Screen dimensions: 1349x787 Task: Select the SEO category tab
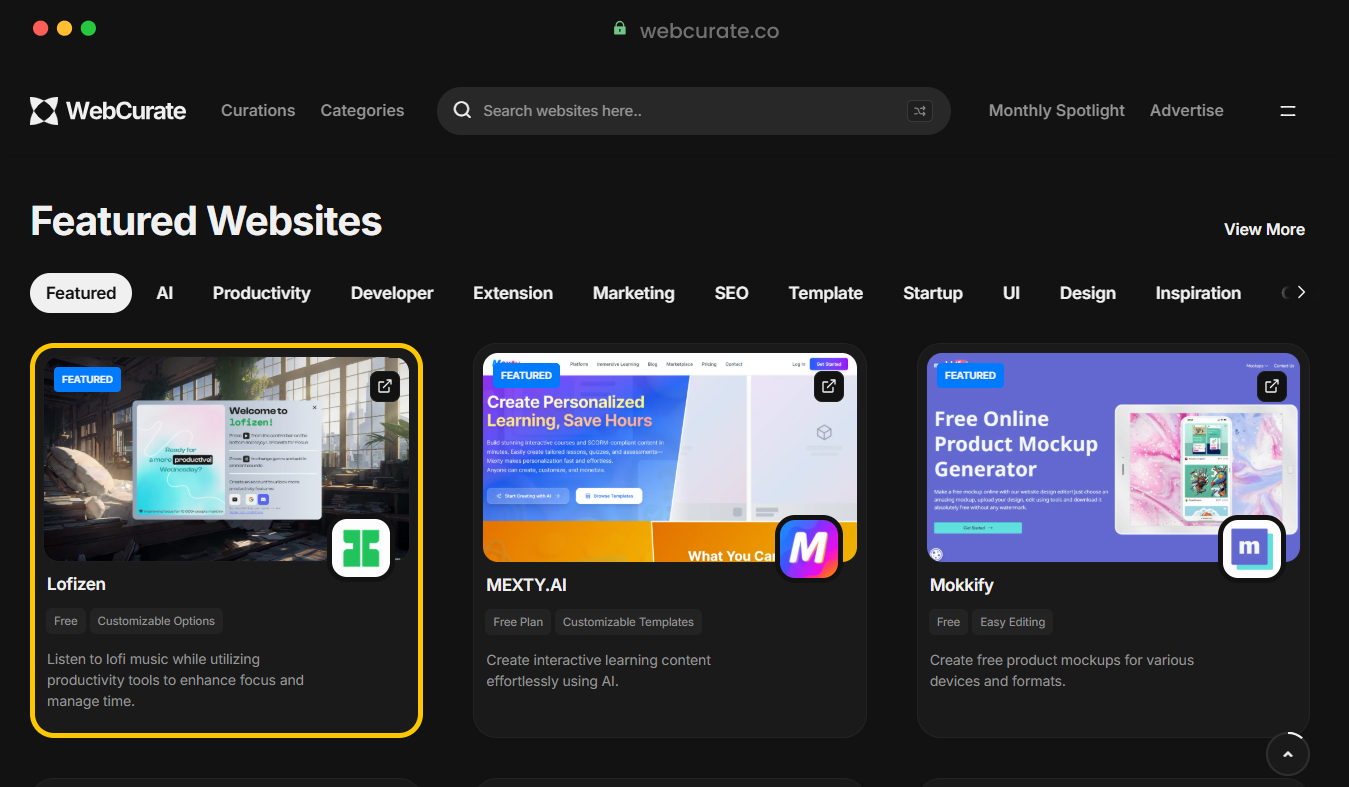(x=732, y=293)
